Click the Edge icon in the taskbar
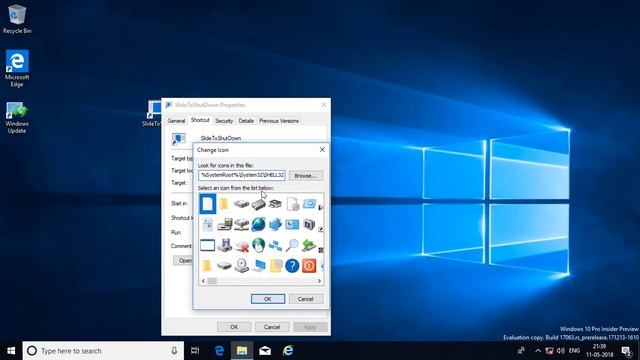This screenshot has height=360, width=640. [219, 351]
